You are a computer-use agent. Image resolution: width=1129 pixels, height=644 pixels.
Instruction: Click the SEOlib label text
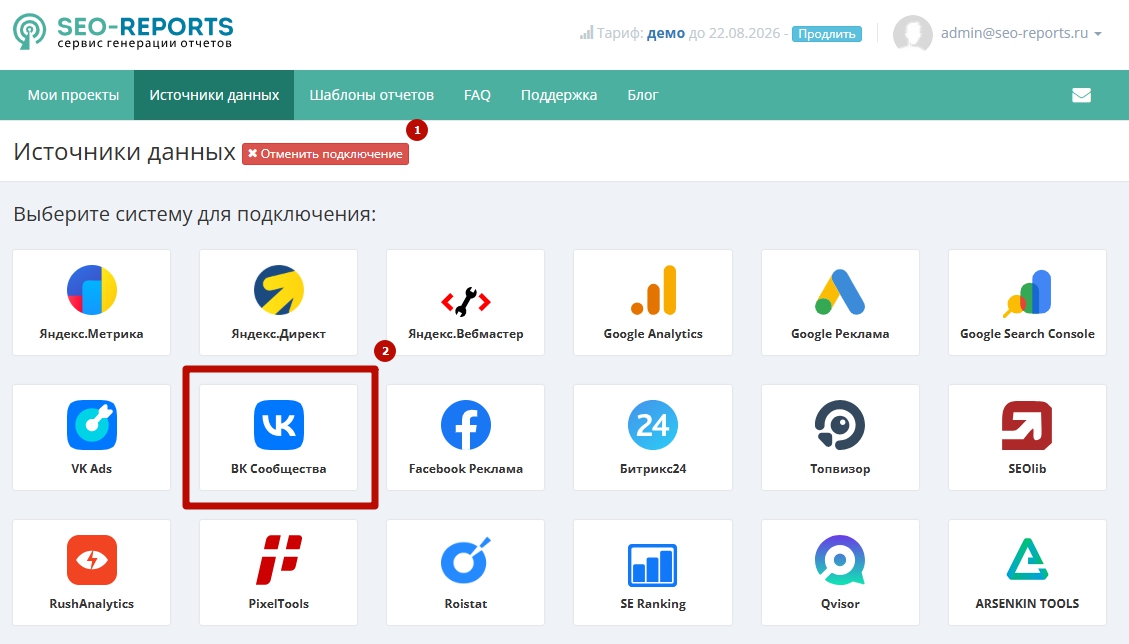pos(1027,468)
